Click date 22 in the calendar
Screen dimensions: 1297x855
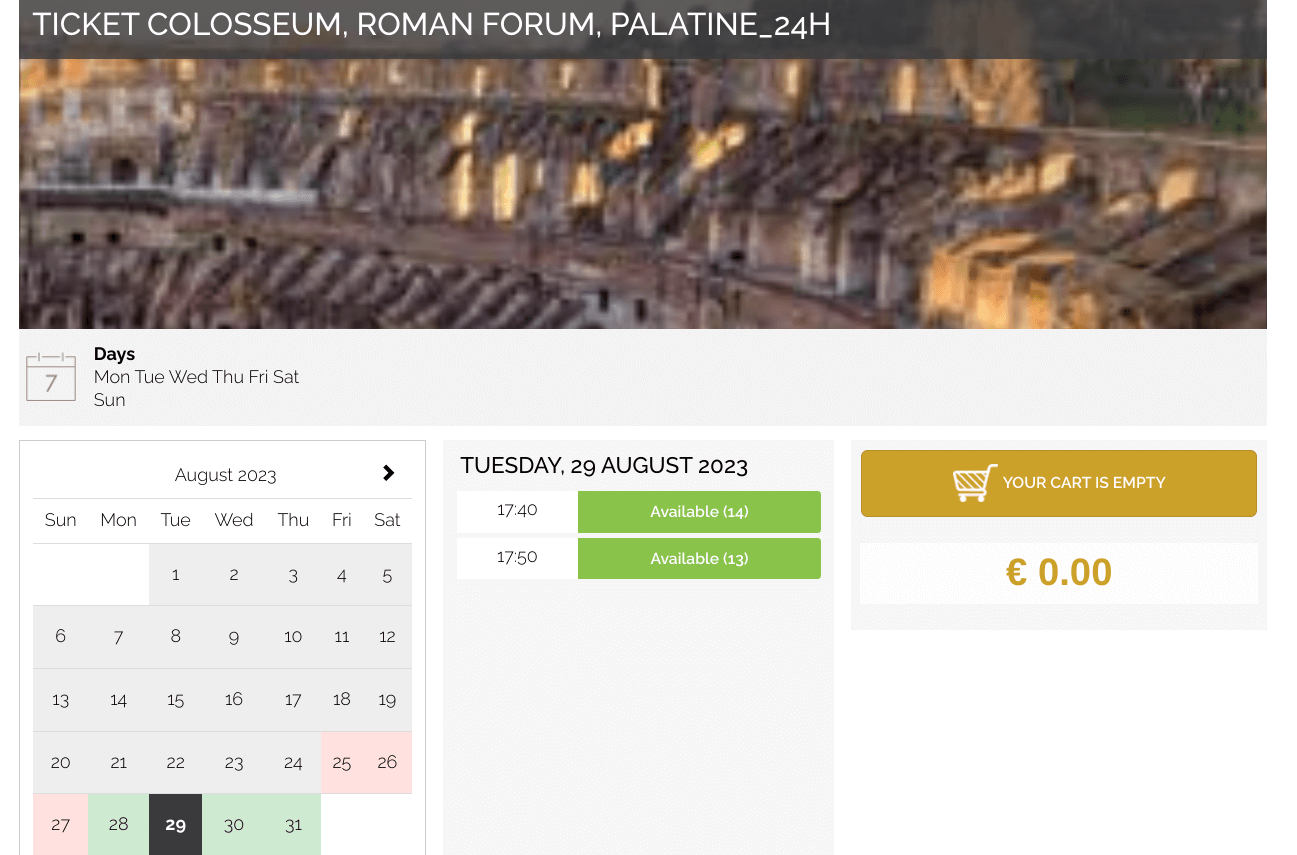[176, 762]
